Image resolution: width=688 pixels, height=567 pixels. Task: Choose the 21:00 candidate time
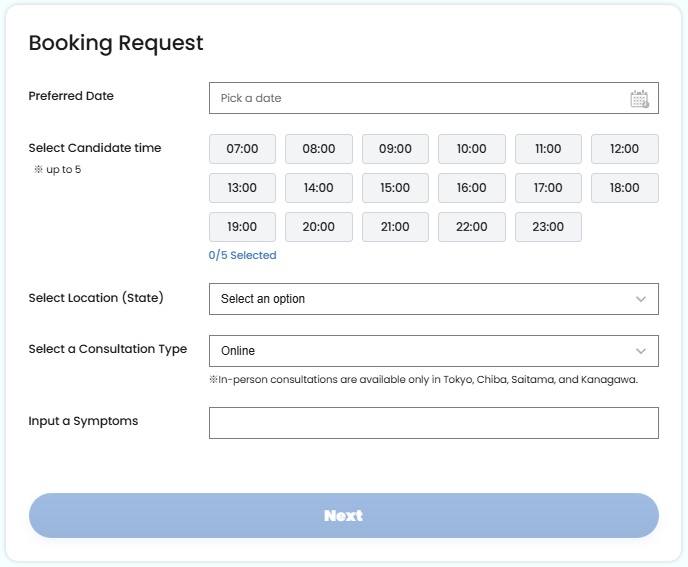395,227
